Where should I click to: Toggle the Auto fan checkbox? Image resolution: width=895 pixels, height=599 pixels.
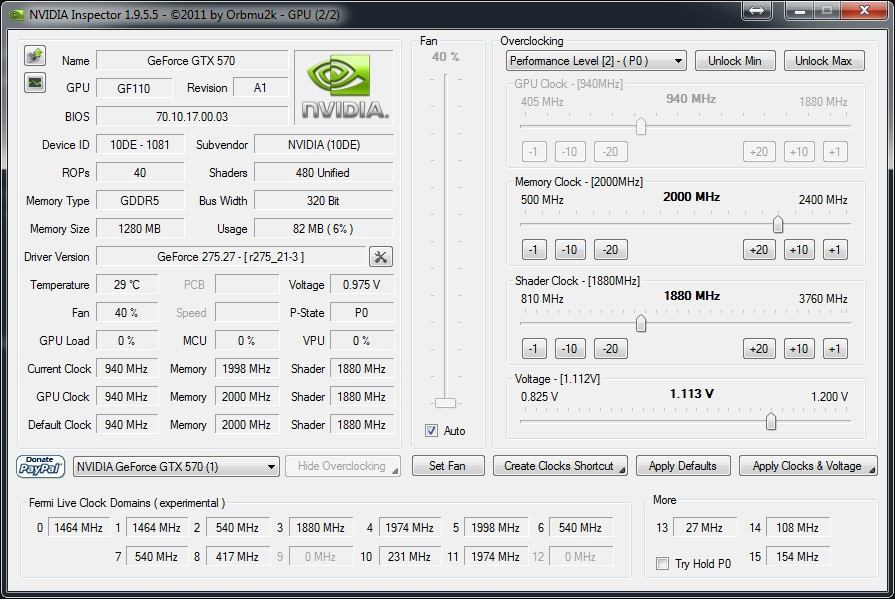(432, 431)
